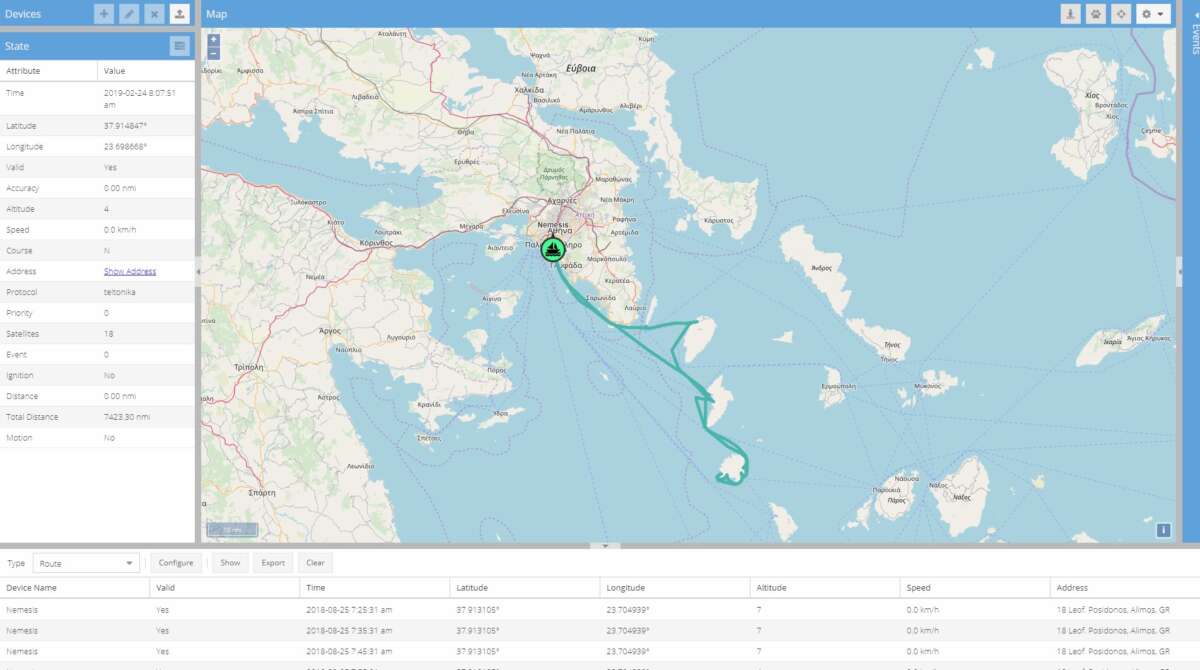This screenshot has height=670, width=1200.
Task: Enable follow-device mode on the map toolbar
Action: (1071, 14)
